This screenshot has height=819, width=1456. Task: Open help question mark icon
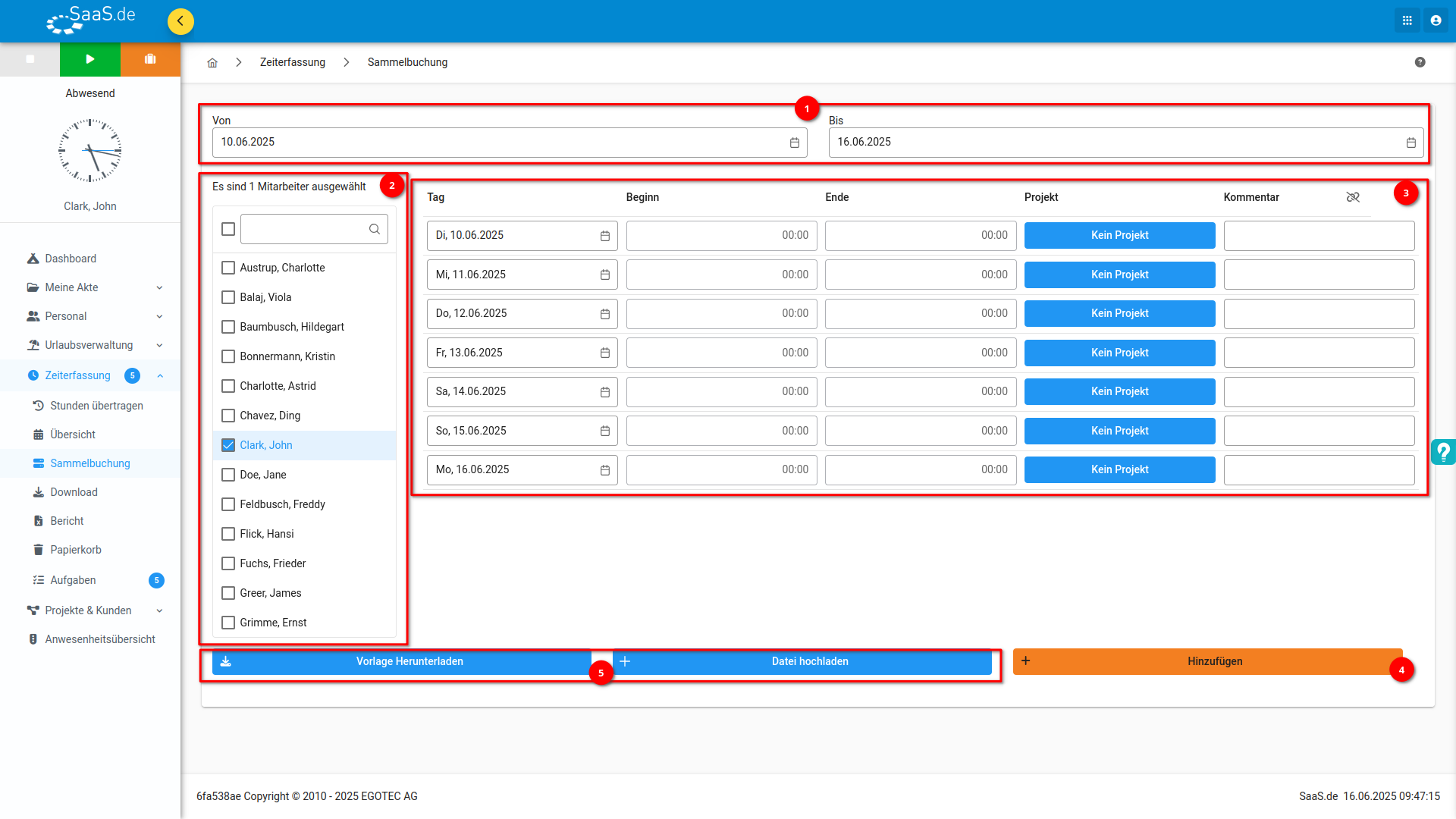[x=1420, y=62]
